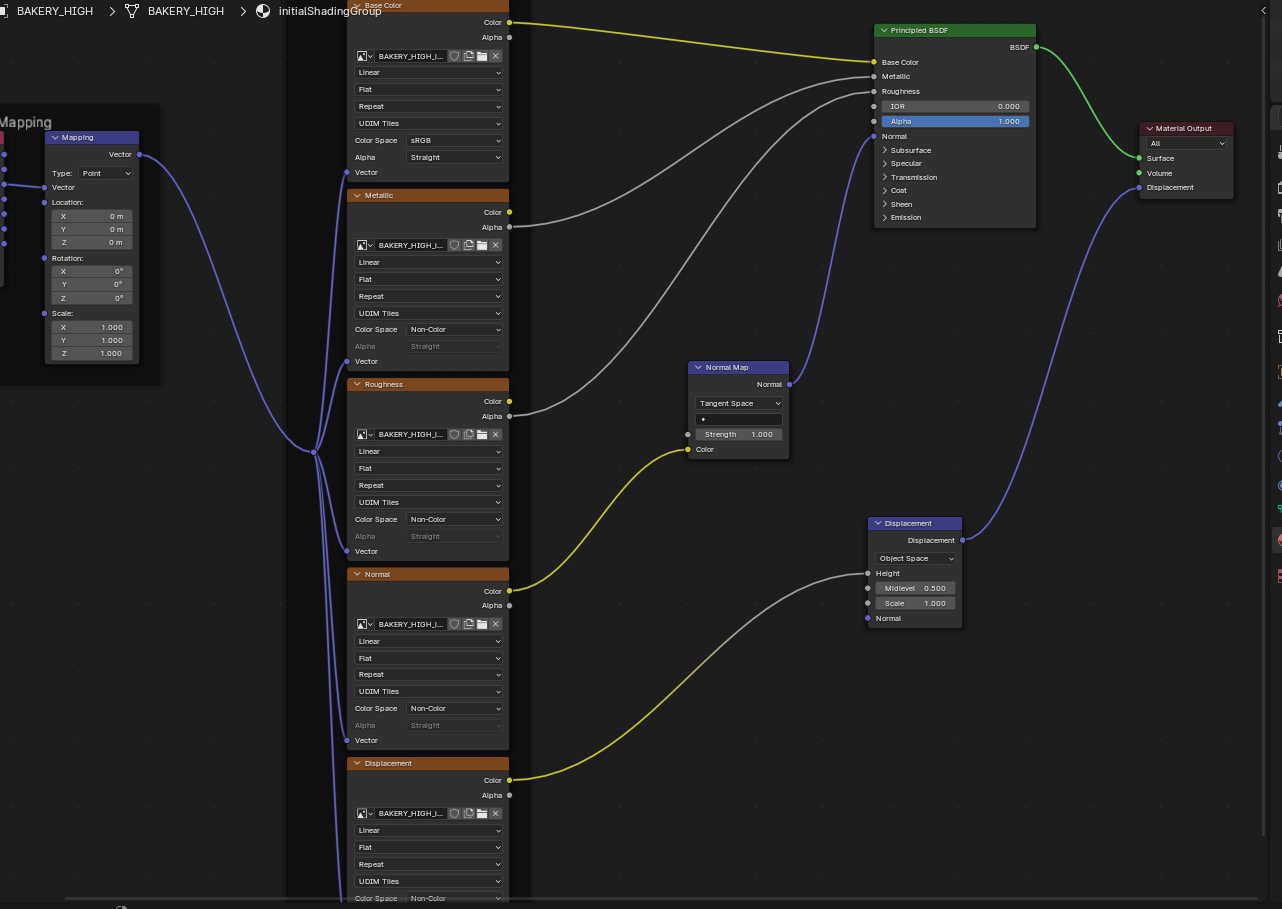Open Linear interpolation dropdown in Metallic node
The image size is (1282, 909).
pos(429,262)
